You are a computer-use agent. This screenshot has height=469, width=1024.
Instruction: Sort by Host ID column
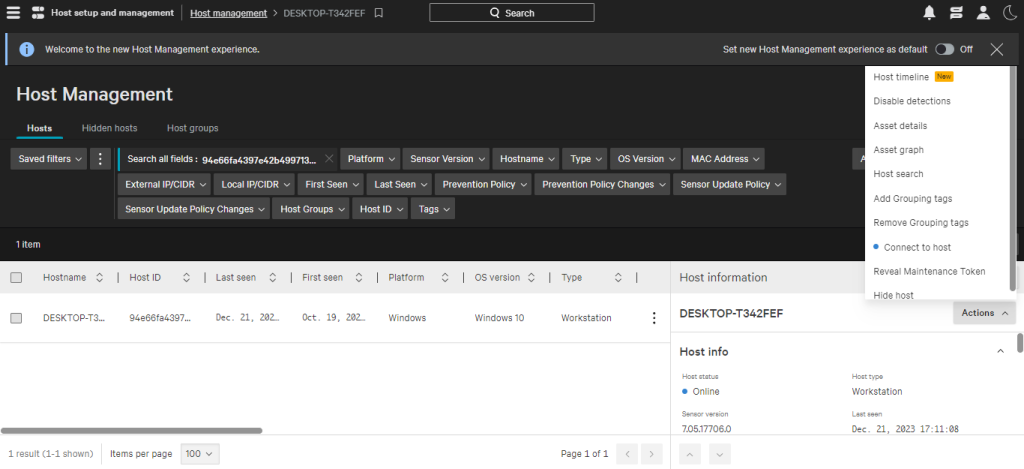(186, 278)
